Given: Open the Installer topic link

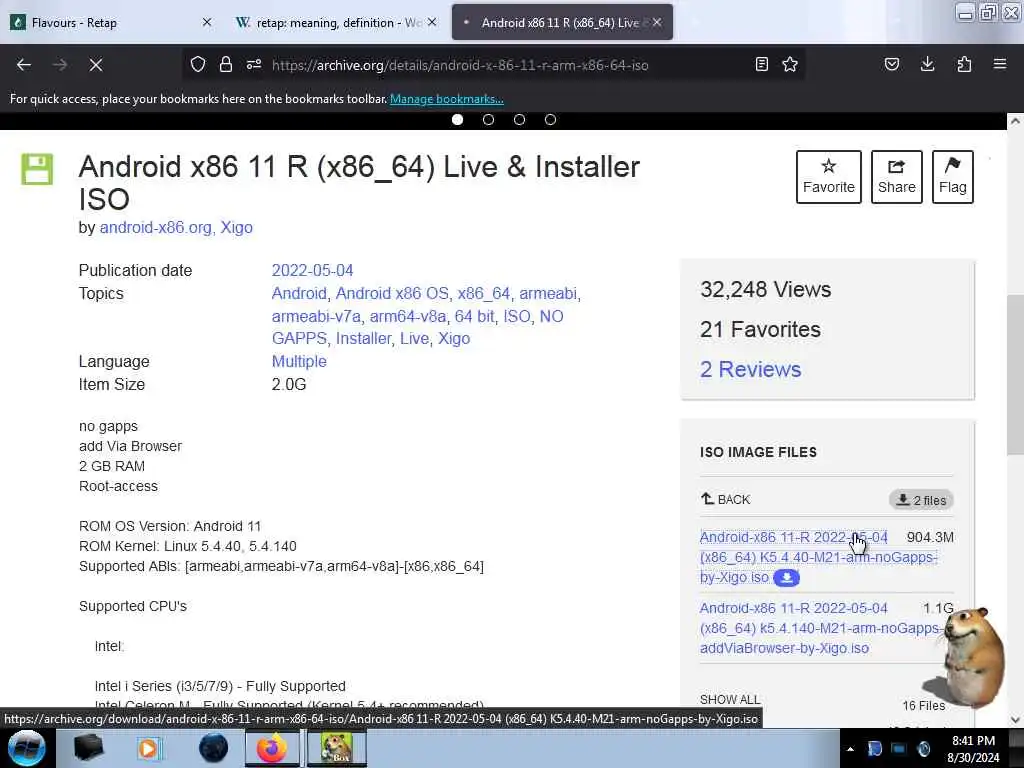Looking at the screenshot, I should [x=363, y=338].
